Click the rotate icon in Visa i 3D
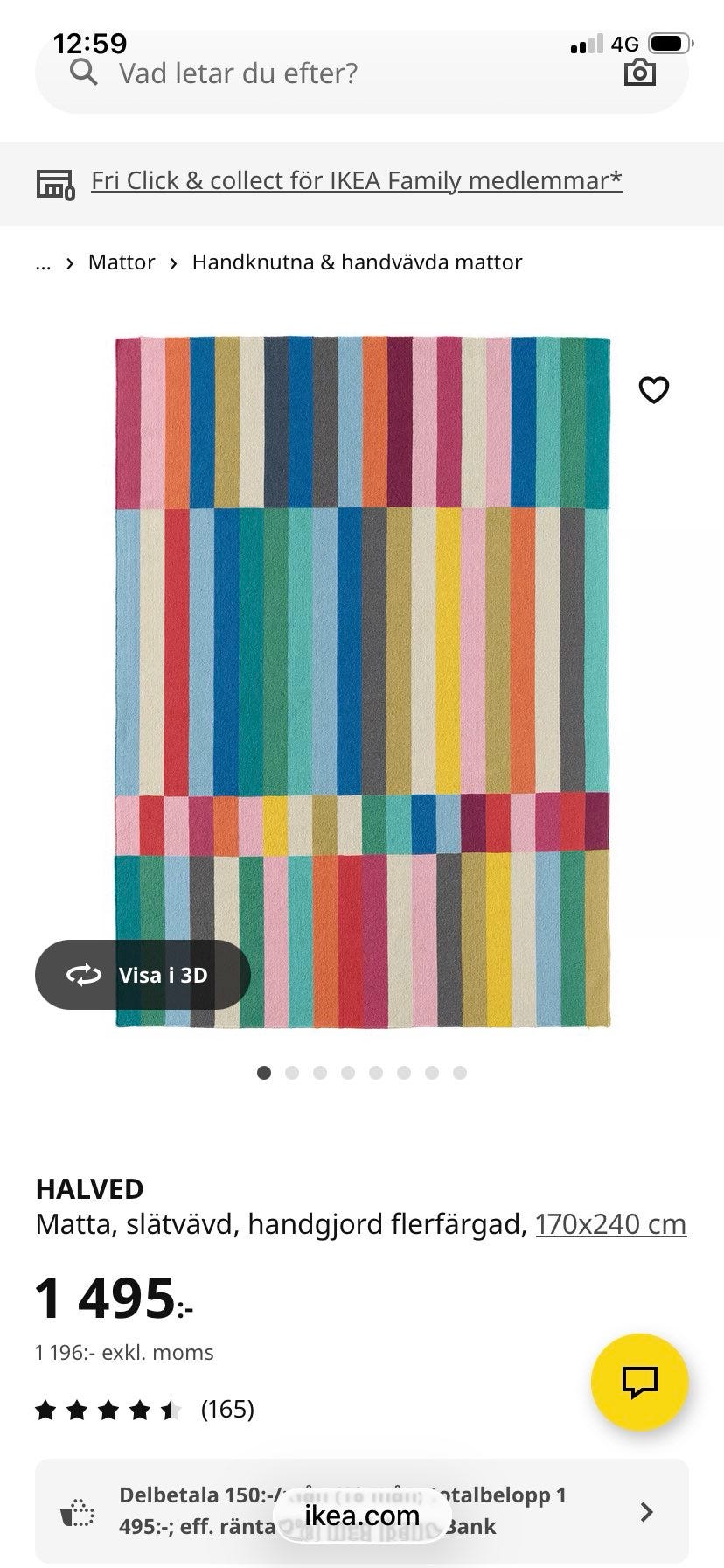The width and height of the screenshot is (724, 1568). [x=84, y=975]
